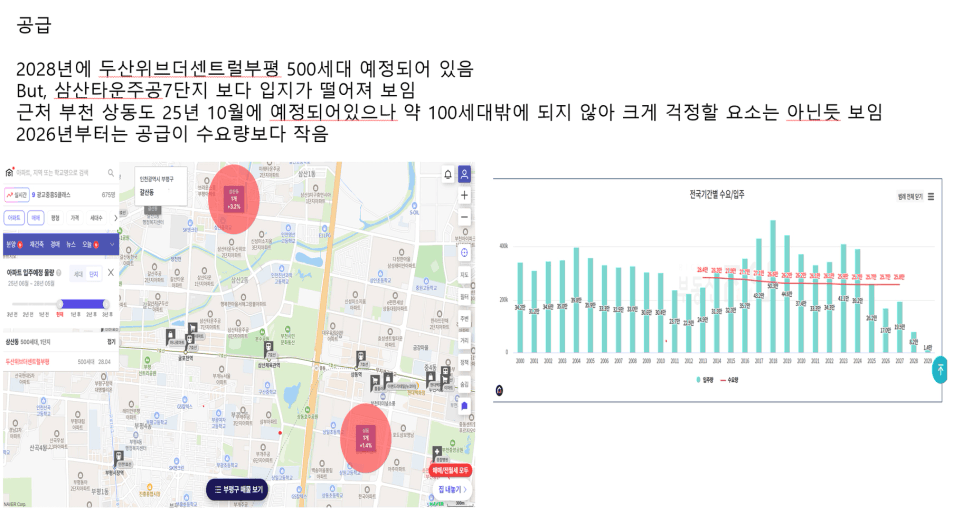953x525 pixels.
Task: Click the notification bell icon
Action: (x=448, y=175)
